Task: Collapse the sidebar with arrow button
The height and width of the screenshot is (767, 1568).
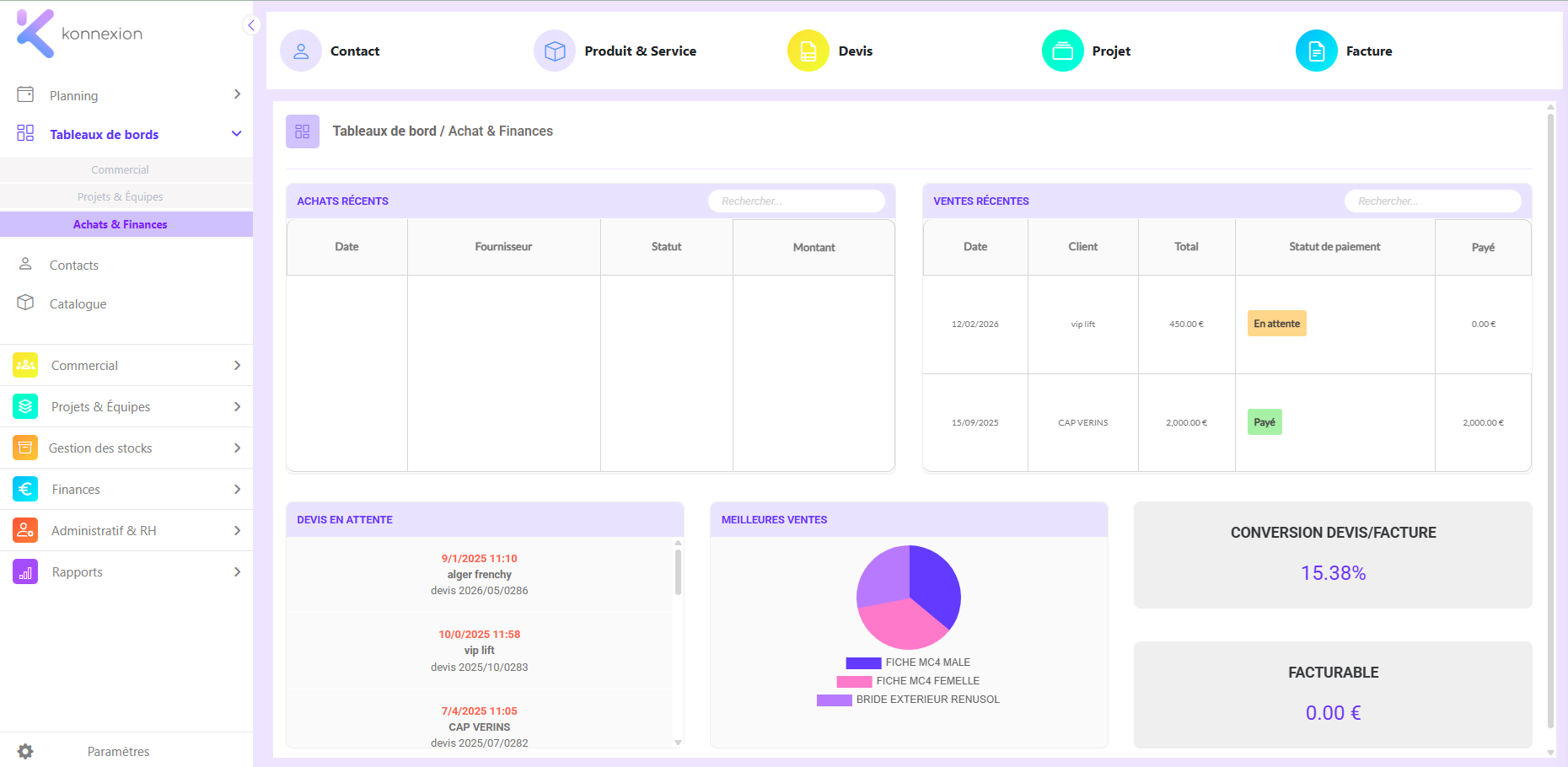Action: point(251,25)
